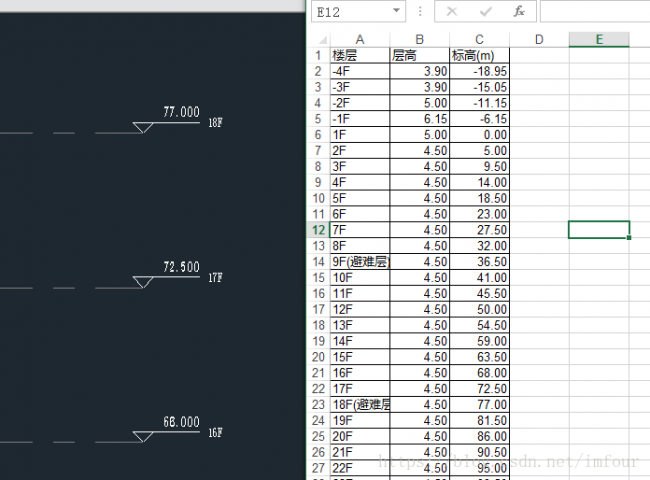Select the cell containing 9F(避难层
Image resolution: width=650 pixels, height=480 pixels.
point(359,262)
